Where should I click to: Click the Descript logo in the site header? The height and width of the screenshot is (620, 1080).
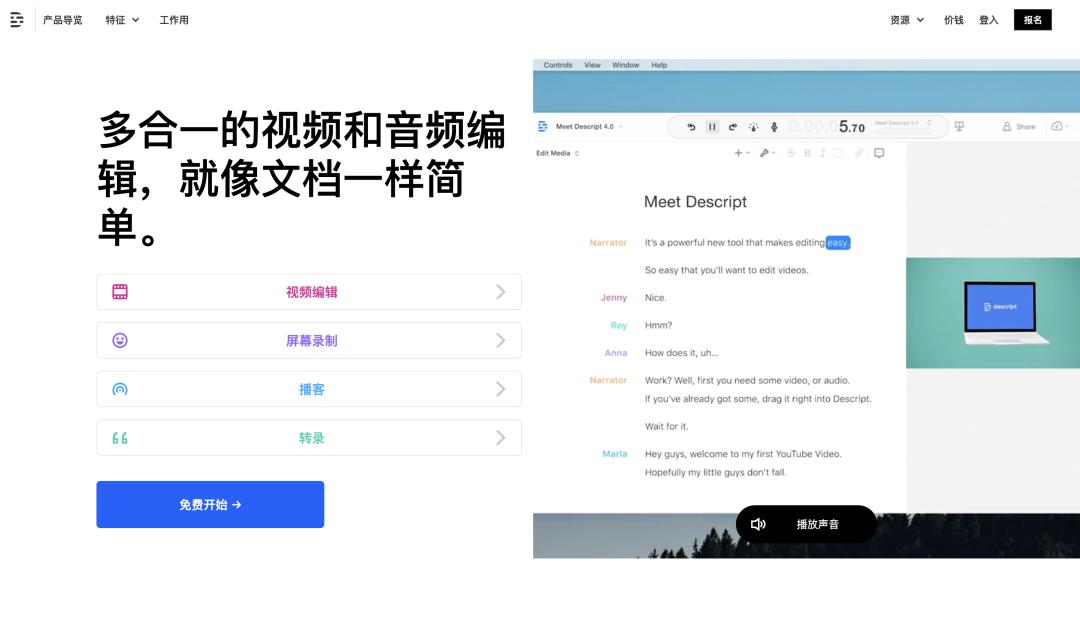[x=17, y=20]
